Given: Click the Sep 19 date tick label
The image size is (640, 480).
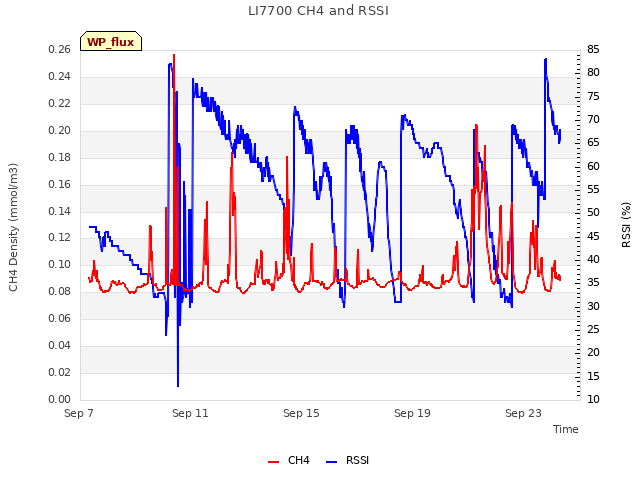Looking at the screenshot, I should pyautogui.click(x=412, y=413).
